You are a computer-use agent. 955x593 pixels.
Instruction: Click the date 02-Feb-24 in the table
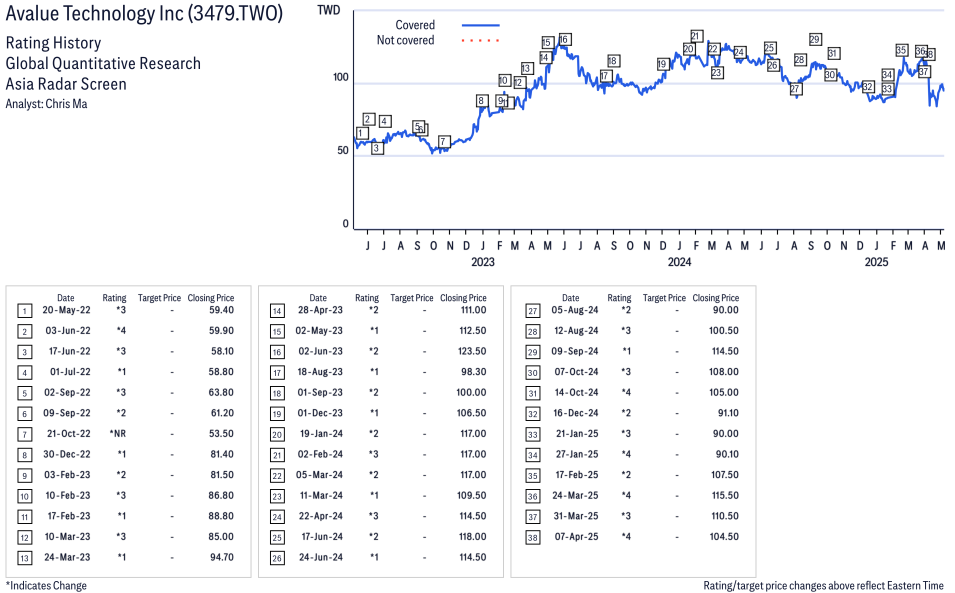[x=320, y=454]
